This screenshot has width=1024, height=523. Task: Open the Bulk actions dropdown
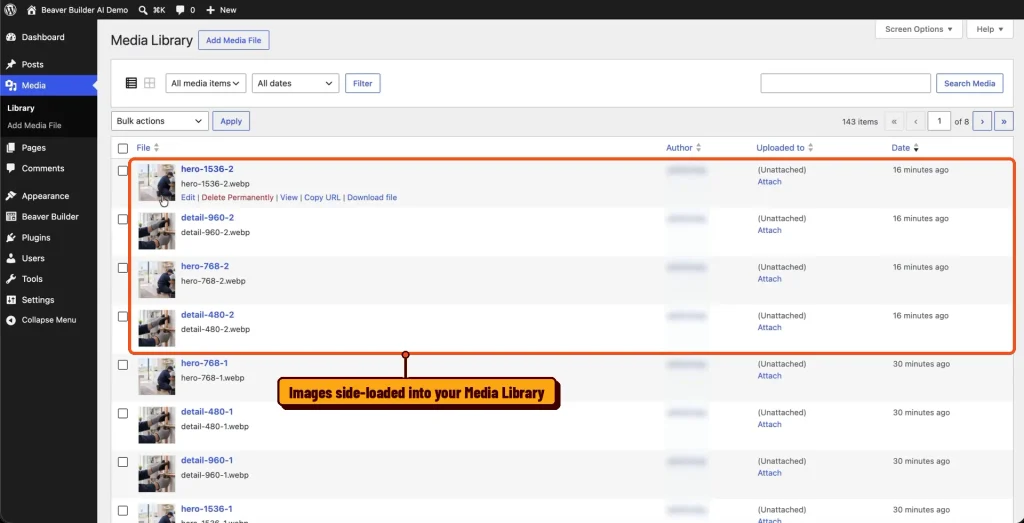(x=160, y=121)
